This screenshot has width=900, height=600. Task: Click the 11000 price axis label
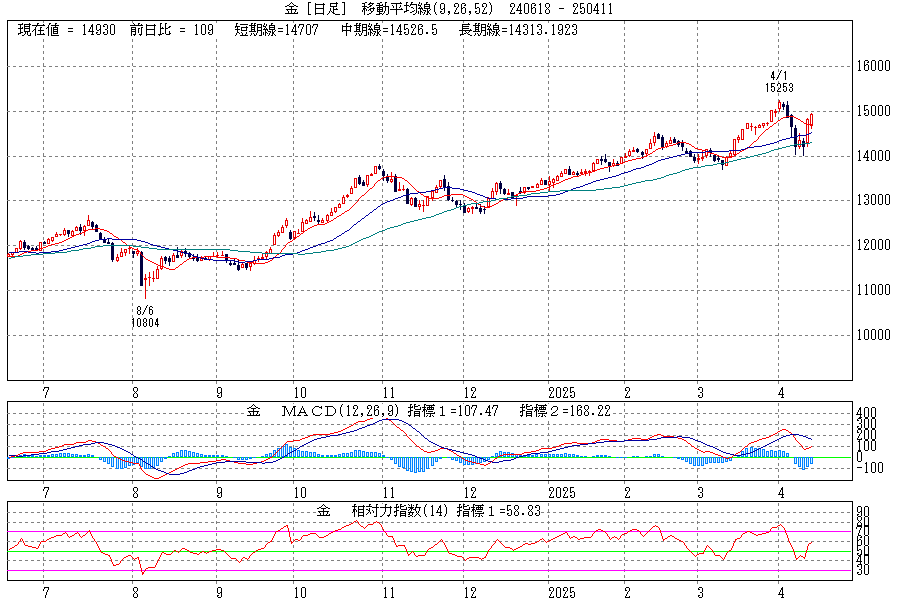(x=874, y=290)
